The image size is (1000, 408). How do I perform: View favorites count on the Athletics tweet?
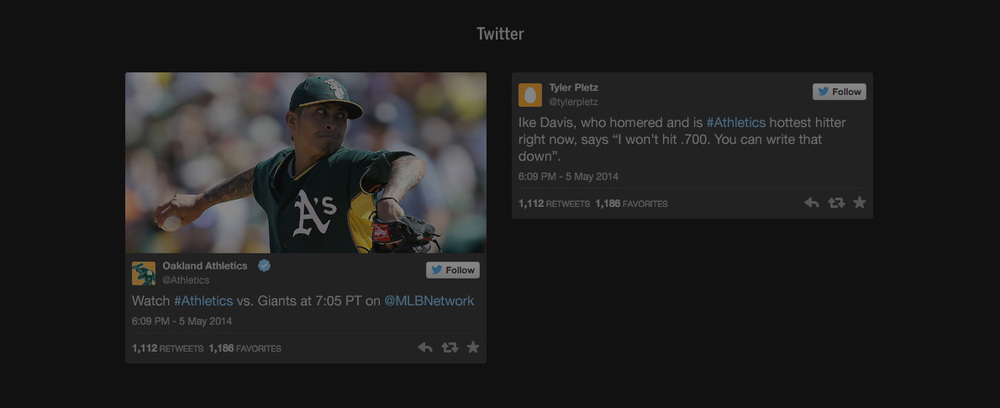click(245, 349)
